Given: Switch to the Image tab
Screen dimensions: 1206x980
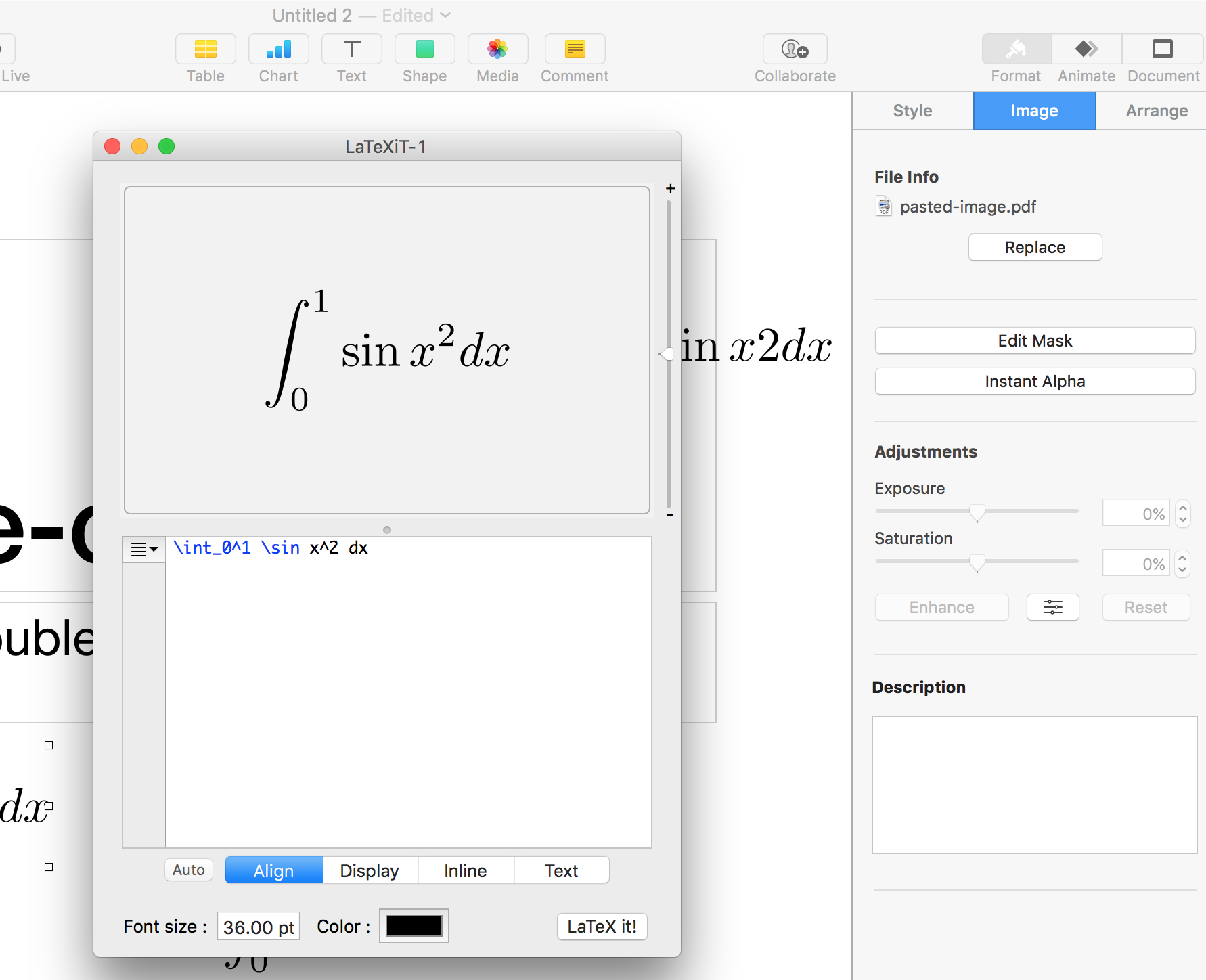Looking at the screenshot, I should click(1034, 111).
